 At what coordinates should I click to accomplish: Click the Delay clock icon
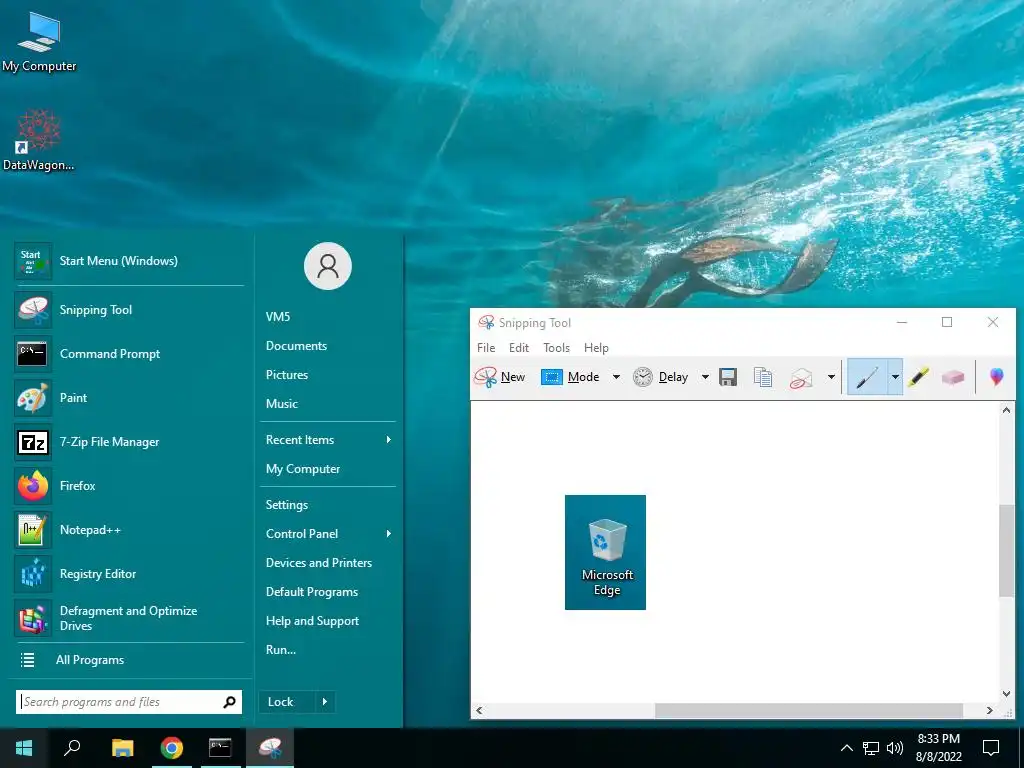click(x=643, y=377)
